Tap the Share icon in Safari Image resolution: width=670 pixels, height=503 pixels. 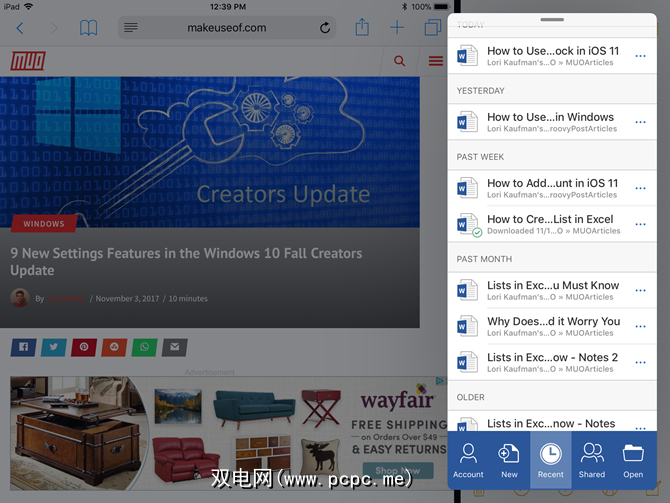362,27
